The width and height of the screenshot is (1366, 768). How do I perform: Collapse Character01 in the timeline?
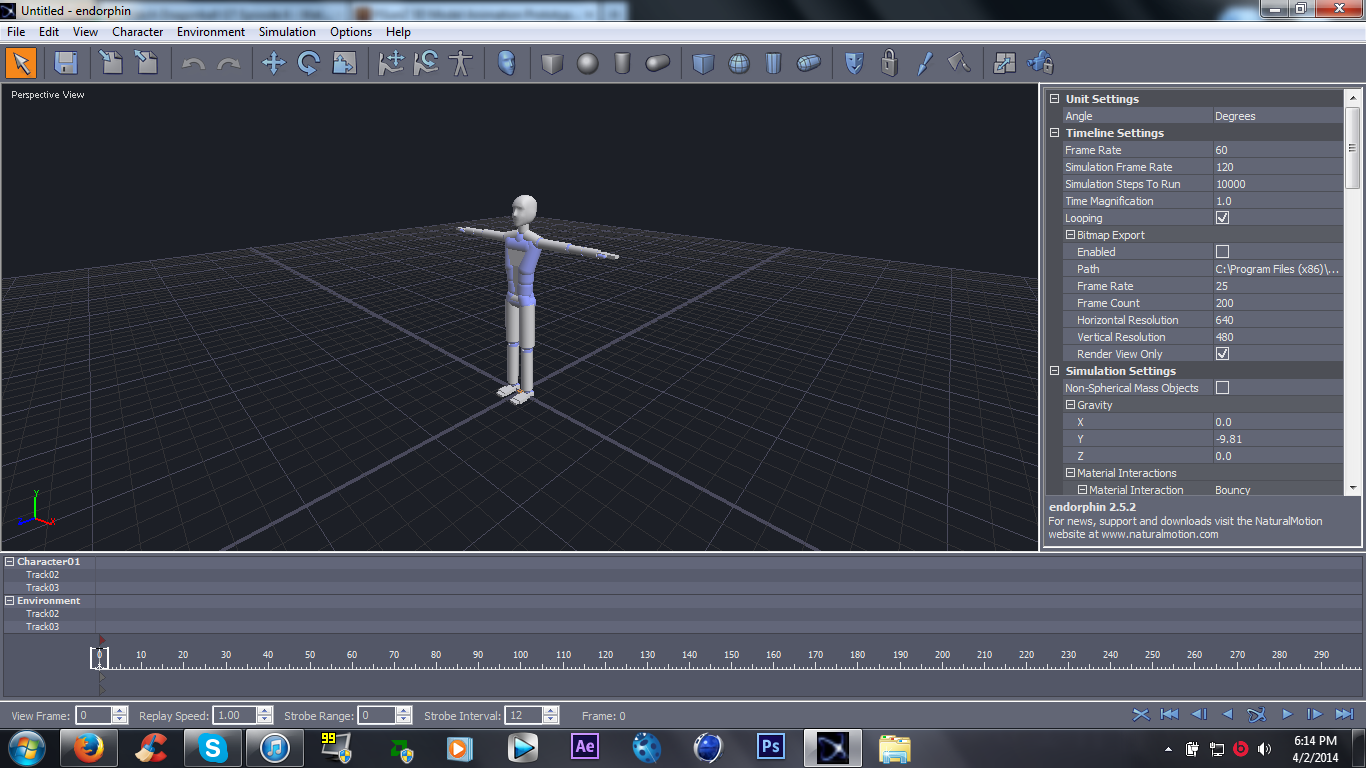pyautogui.click(x=10, y=562)
